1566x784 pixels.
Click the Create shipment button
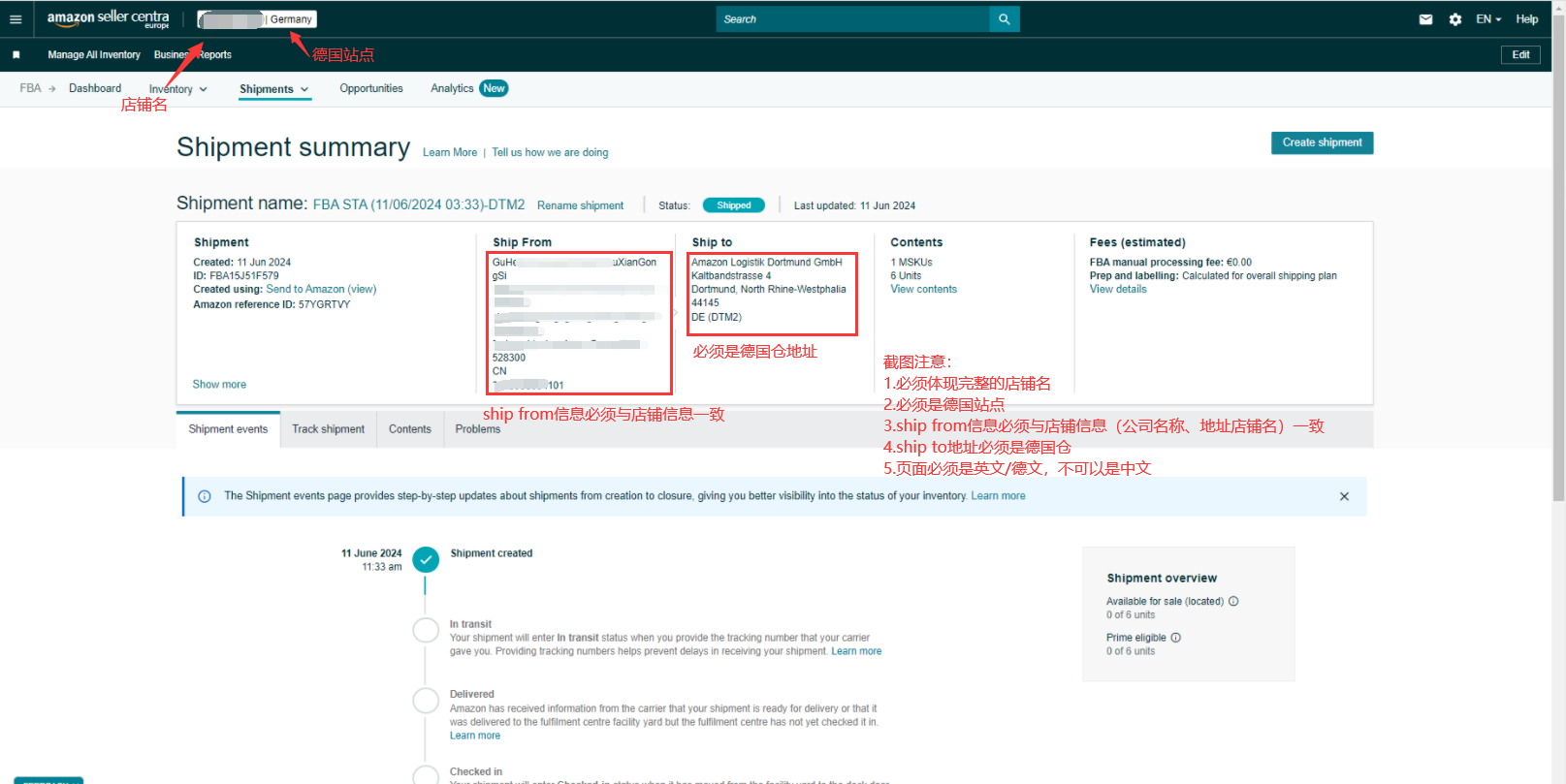click(1322, 142)
